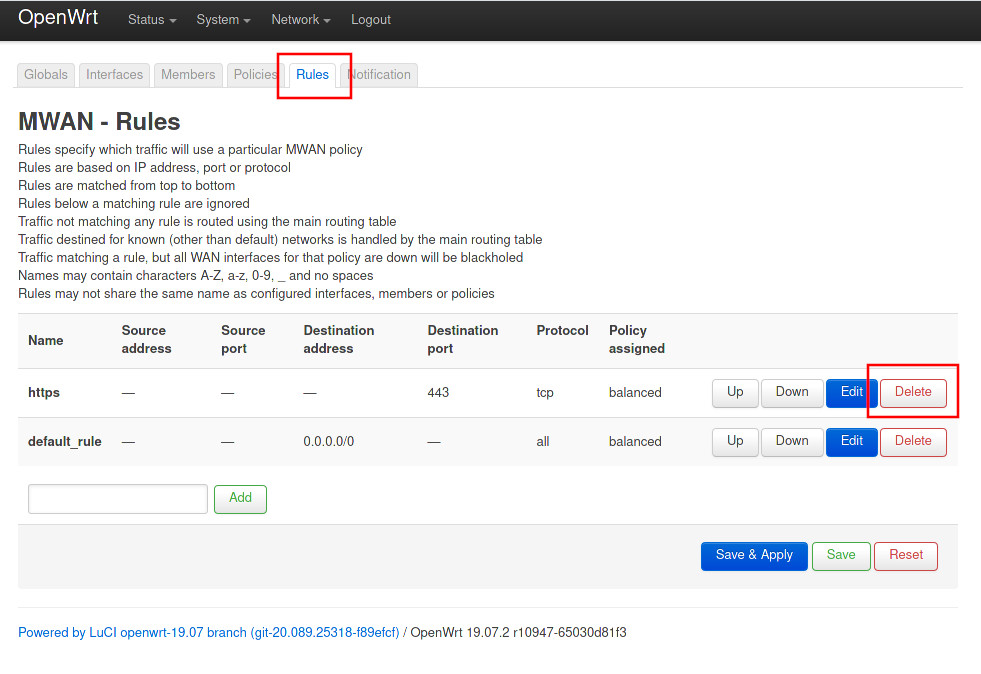981x674 pixels.
Task: Open the System dropdown menu
Action: tap(223, 20)
